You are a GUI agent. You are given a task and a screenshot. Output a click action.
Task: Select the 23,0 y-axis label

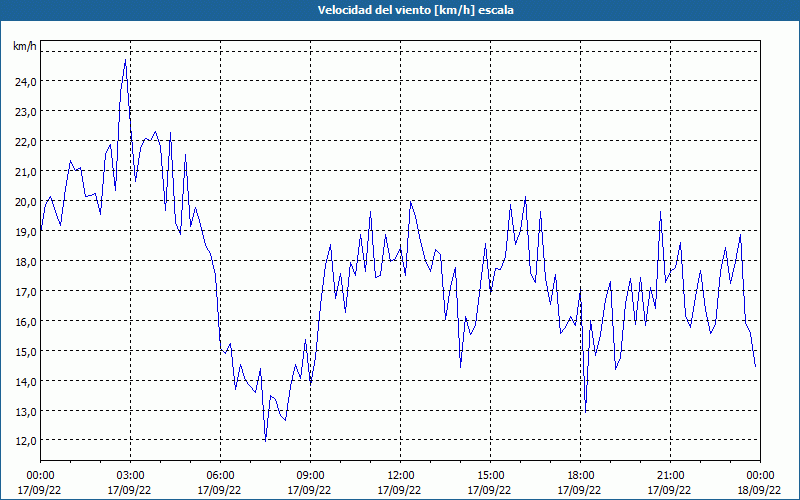click(x=26, y=112)
